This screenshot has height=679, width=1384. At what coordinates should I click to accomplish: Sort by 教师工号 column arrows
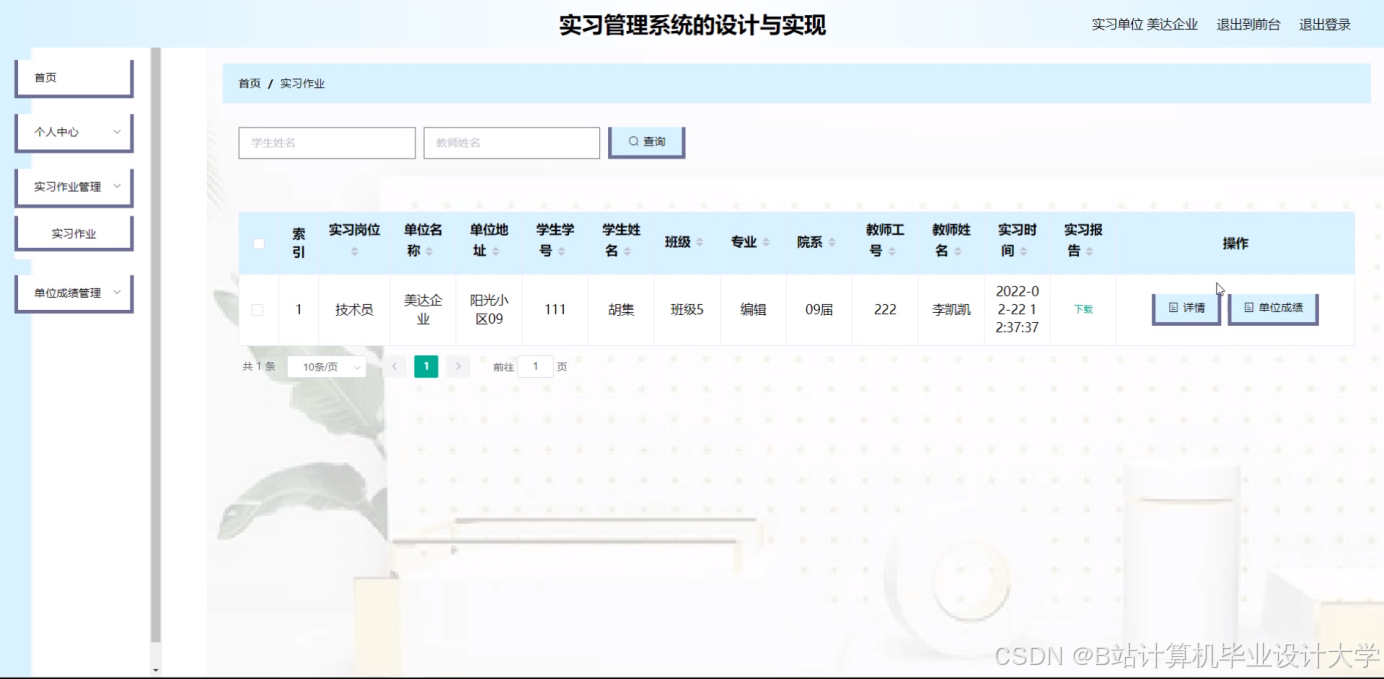point(892,251)
